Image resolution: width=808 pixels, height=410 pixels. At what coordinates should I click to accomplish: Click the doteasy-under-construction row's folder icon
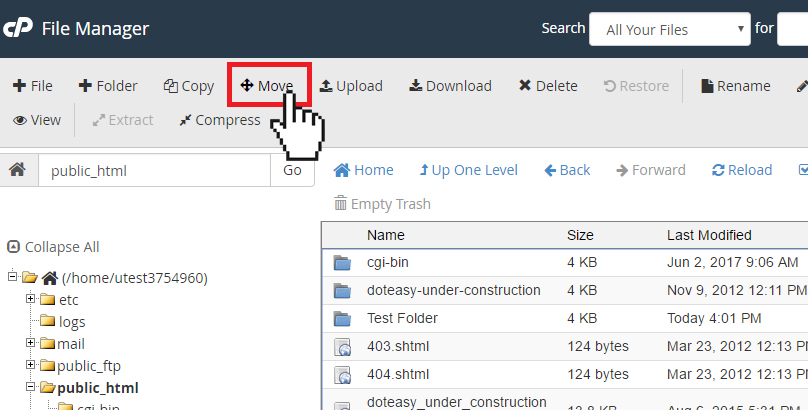[x=342, y=291]
